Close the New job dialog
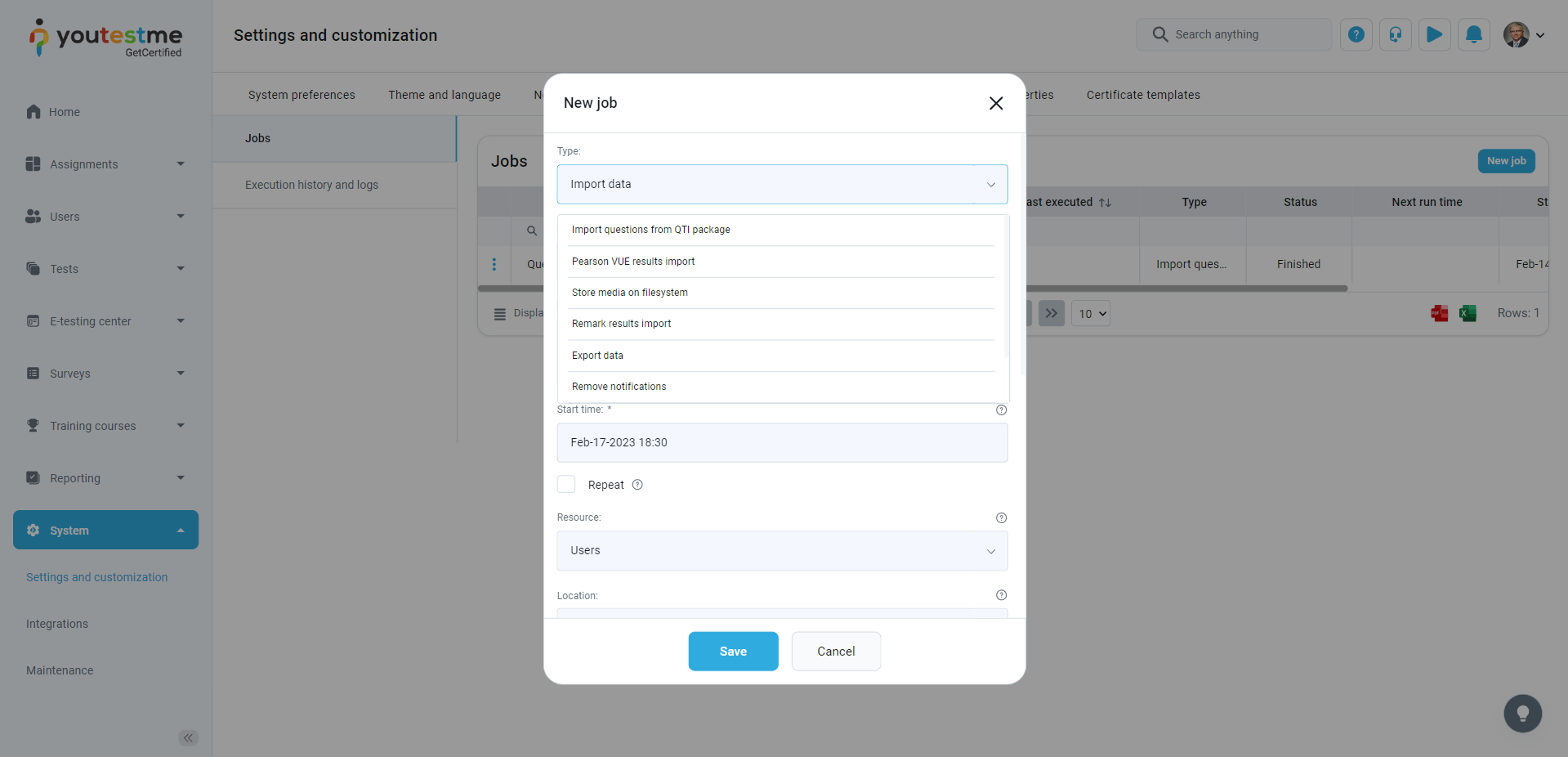Viewport: 1568px width, 757px height. [995, 103]
